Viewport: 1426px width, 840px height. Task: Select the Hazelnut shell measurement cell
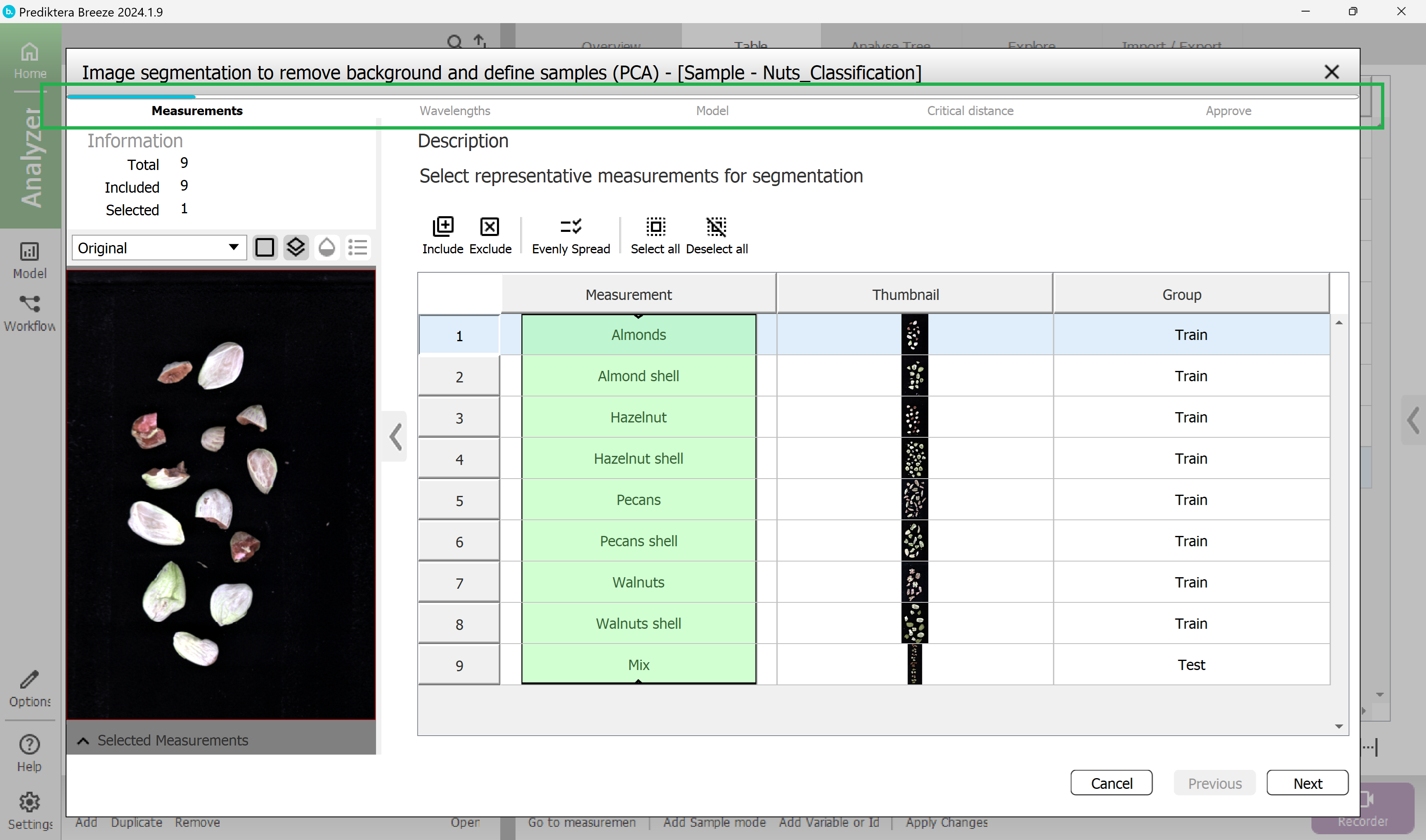[639, 458]
